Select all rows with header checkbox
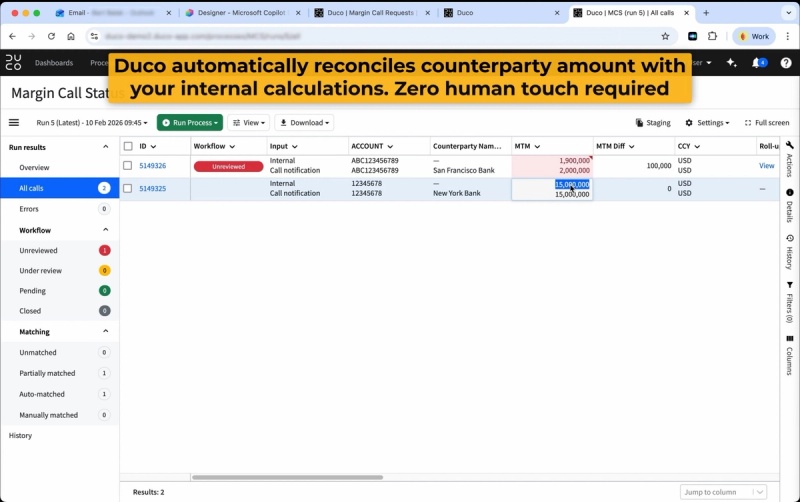 (128, 146)
